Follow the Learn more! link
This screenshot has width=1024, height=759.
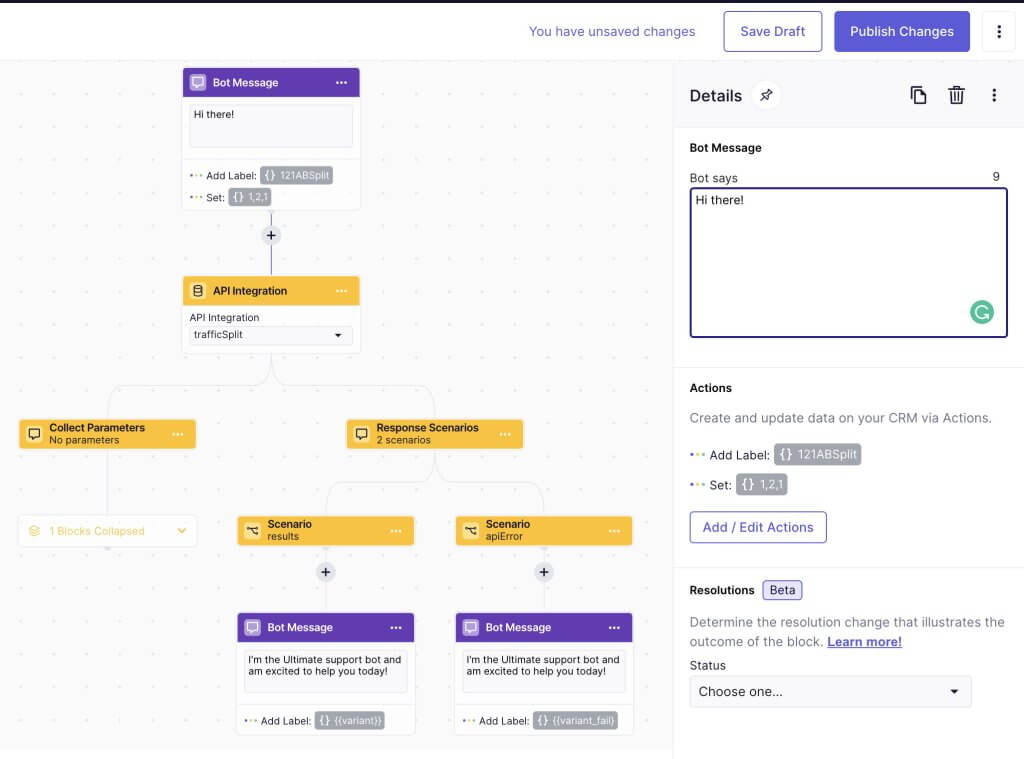[864, 642]
